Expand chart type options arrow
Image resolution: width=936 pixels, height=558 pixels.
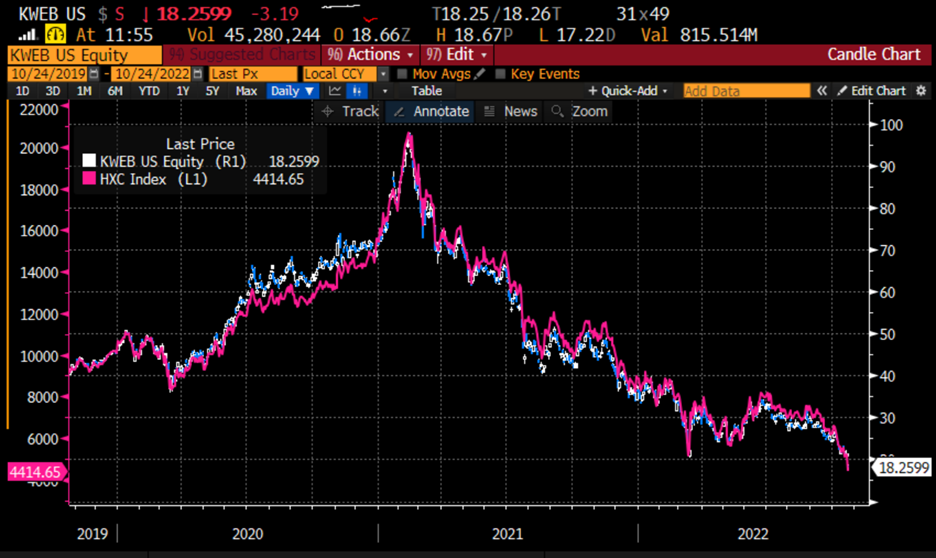(x=385, y=91)
